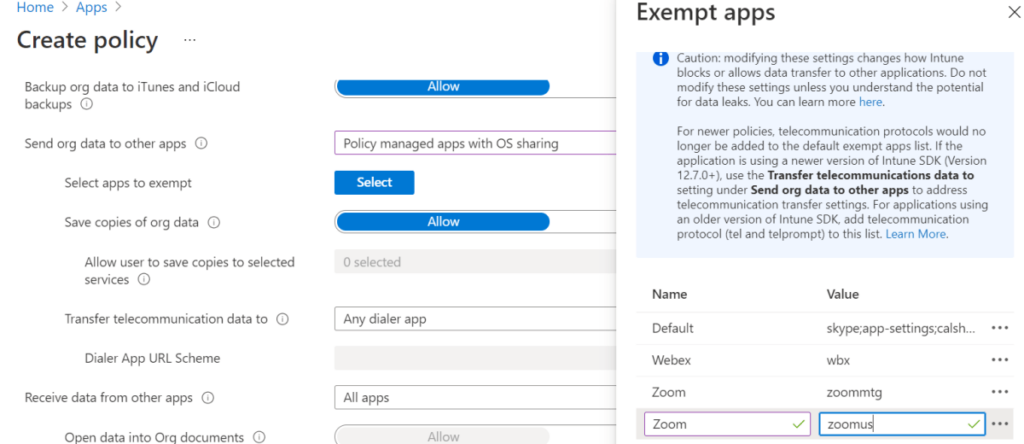The width and height of the screenshot is (1024, 444).
Task: Toggle Backup org data to iTunes Allow switch
Action: pyautogui.click(x=443, y=87)
